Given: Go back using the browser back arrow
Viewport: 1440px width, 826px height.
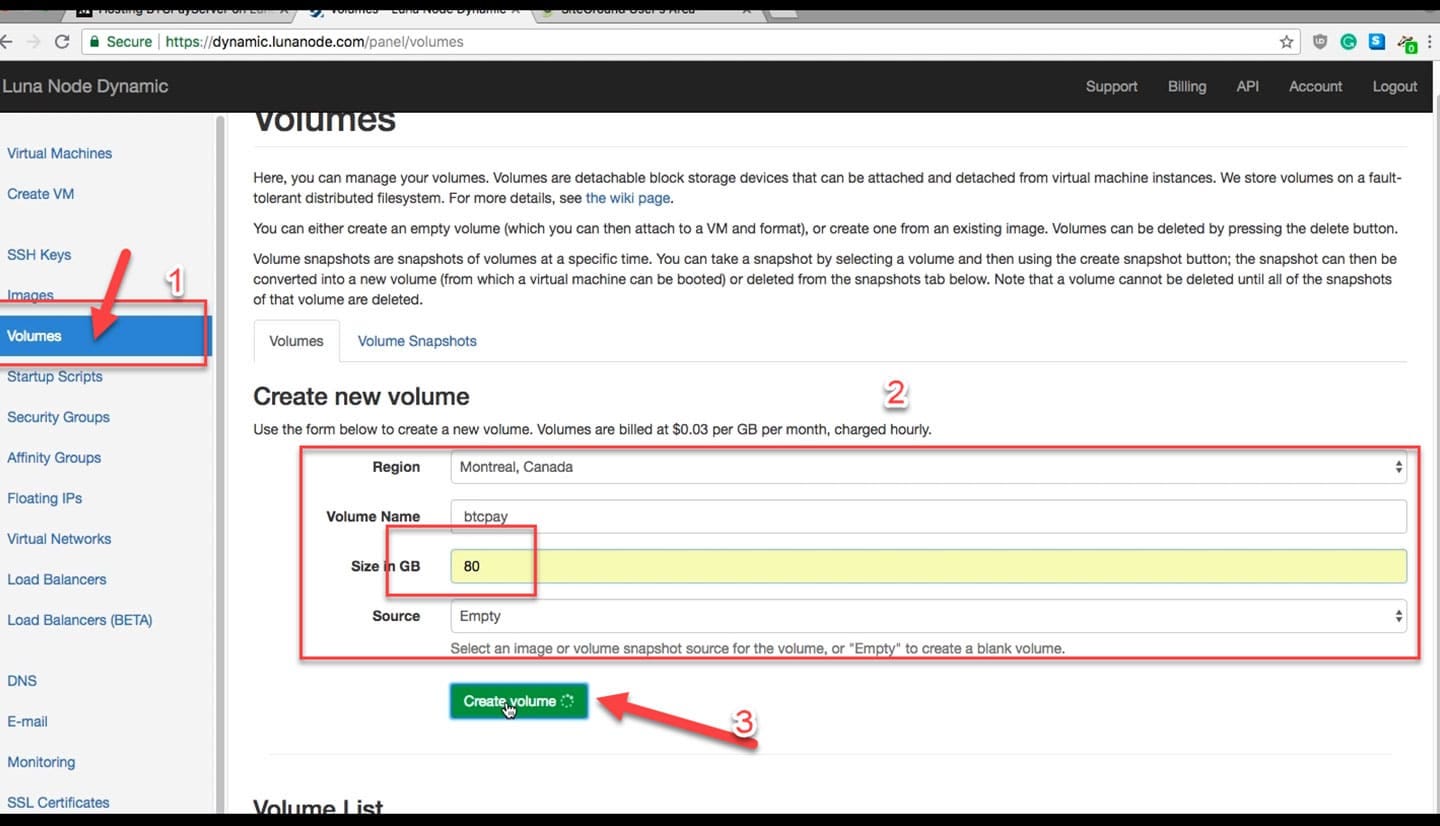Looking at the screenshot, I should (5, 42).
